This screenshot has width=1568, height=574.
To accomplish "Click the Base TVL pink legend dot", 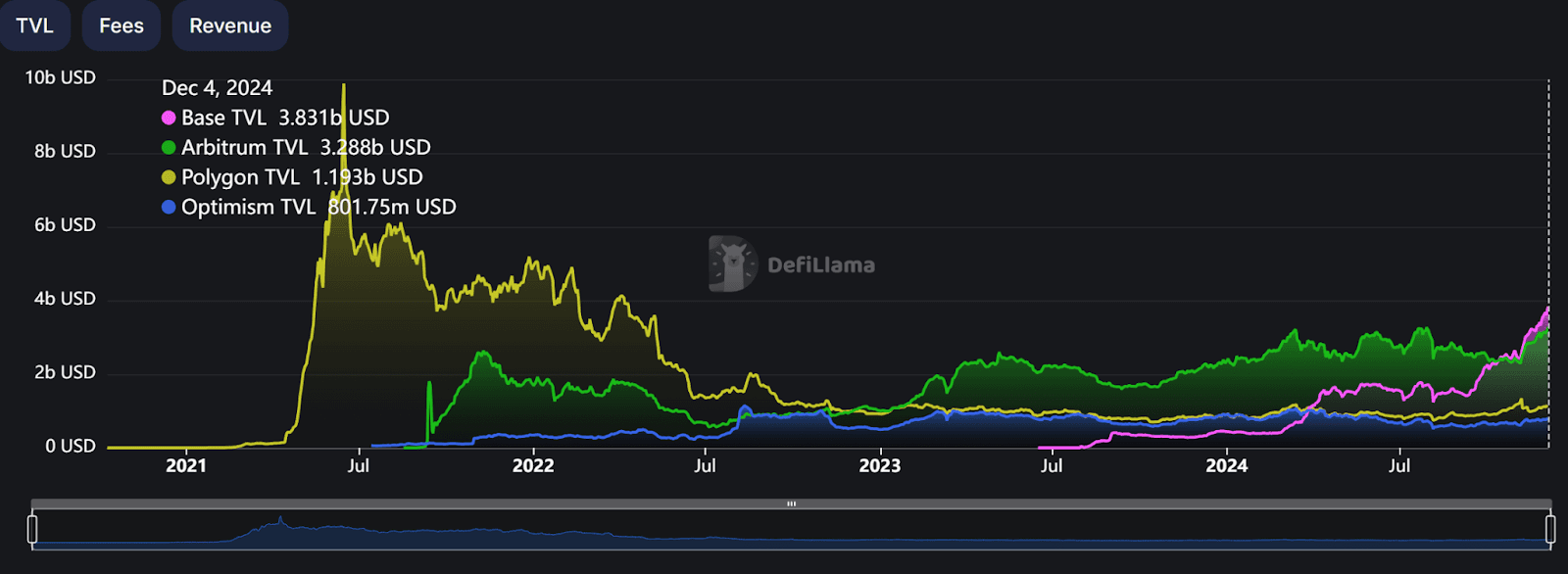I will pos(169,118).
